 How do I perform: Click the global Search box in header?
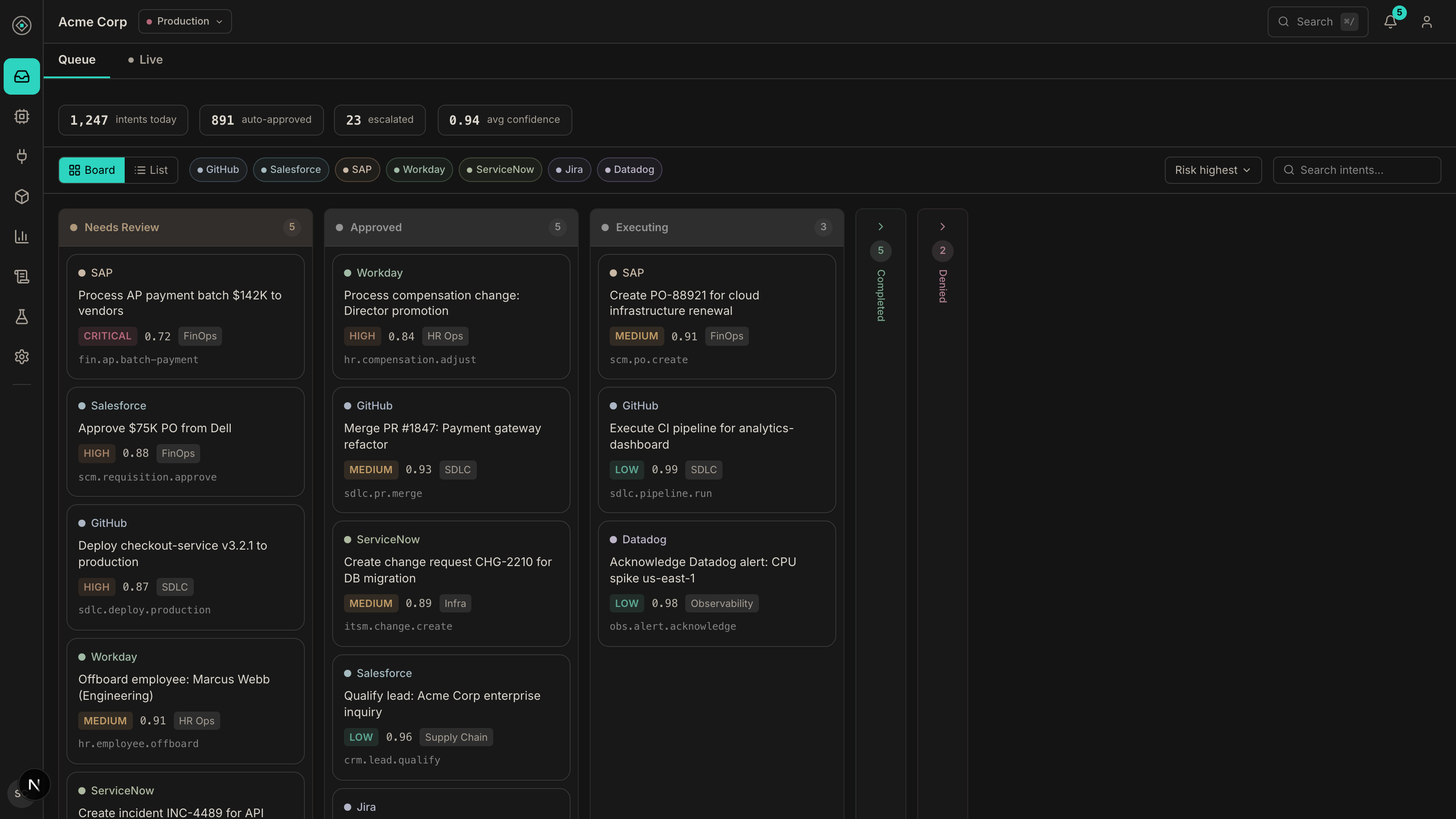pyautogui.click(x=1318, y=21)
